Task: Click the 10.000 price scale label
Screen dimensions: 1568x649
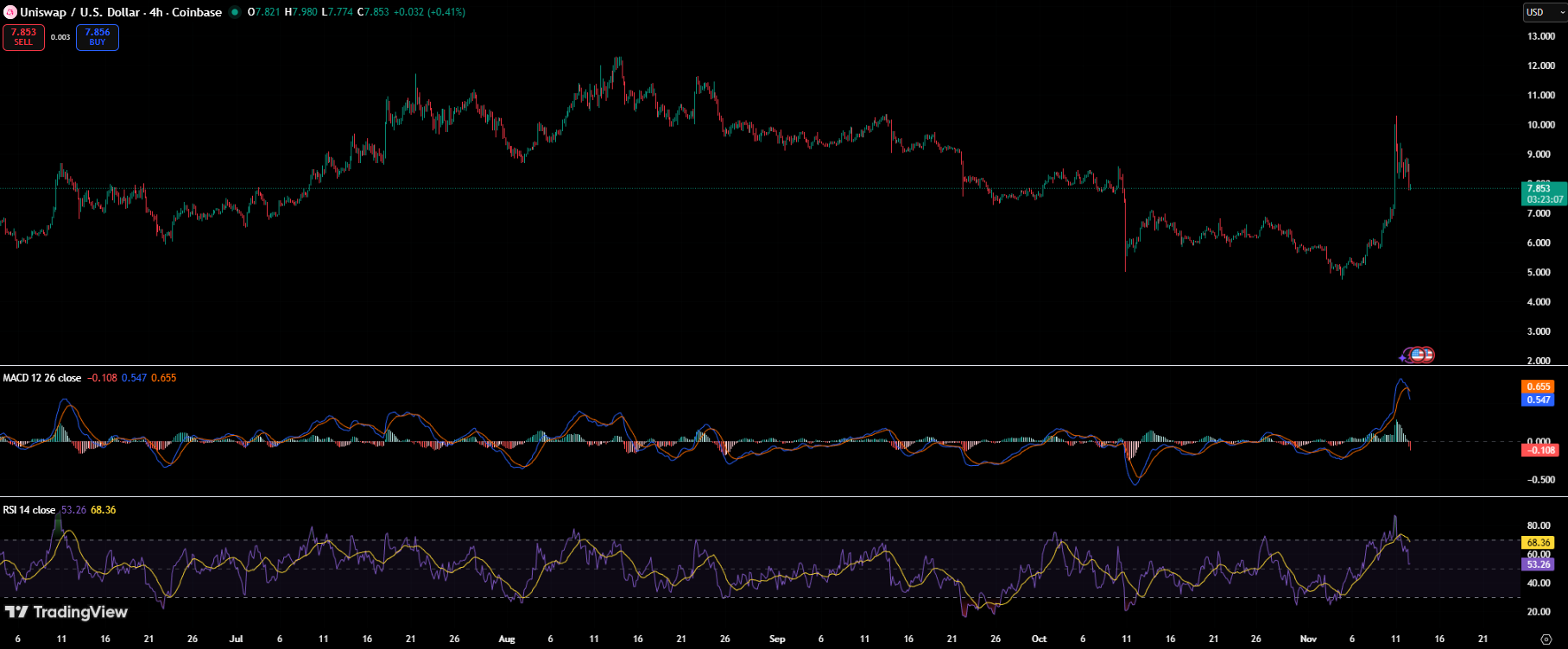Action: 1541,124
